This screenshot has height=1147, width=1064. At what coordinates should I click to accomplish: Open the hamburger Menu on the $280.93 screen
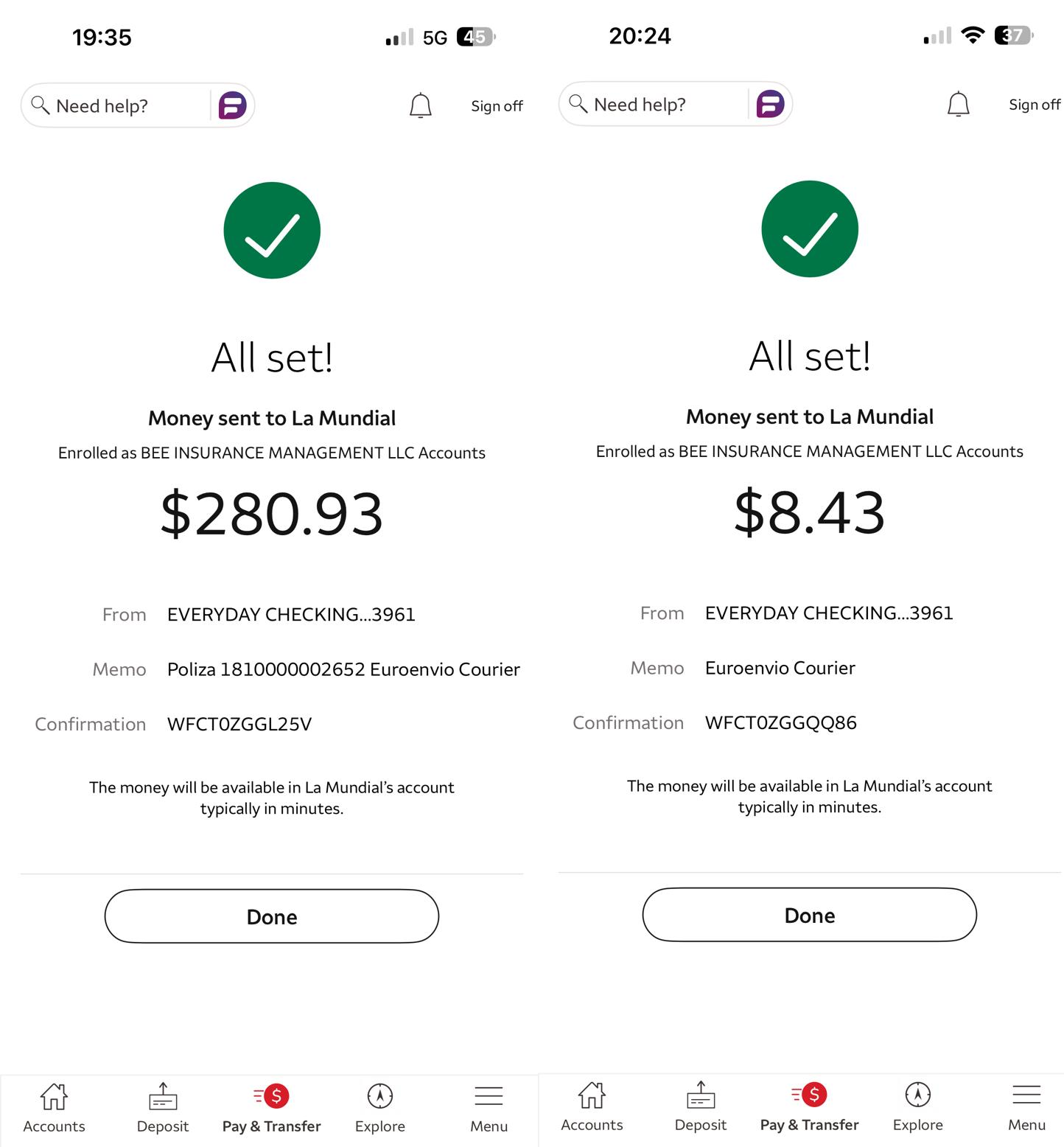coord(489,1106)
